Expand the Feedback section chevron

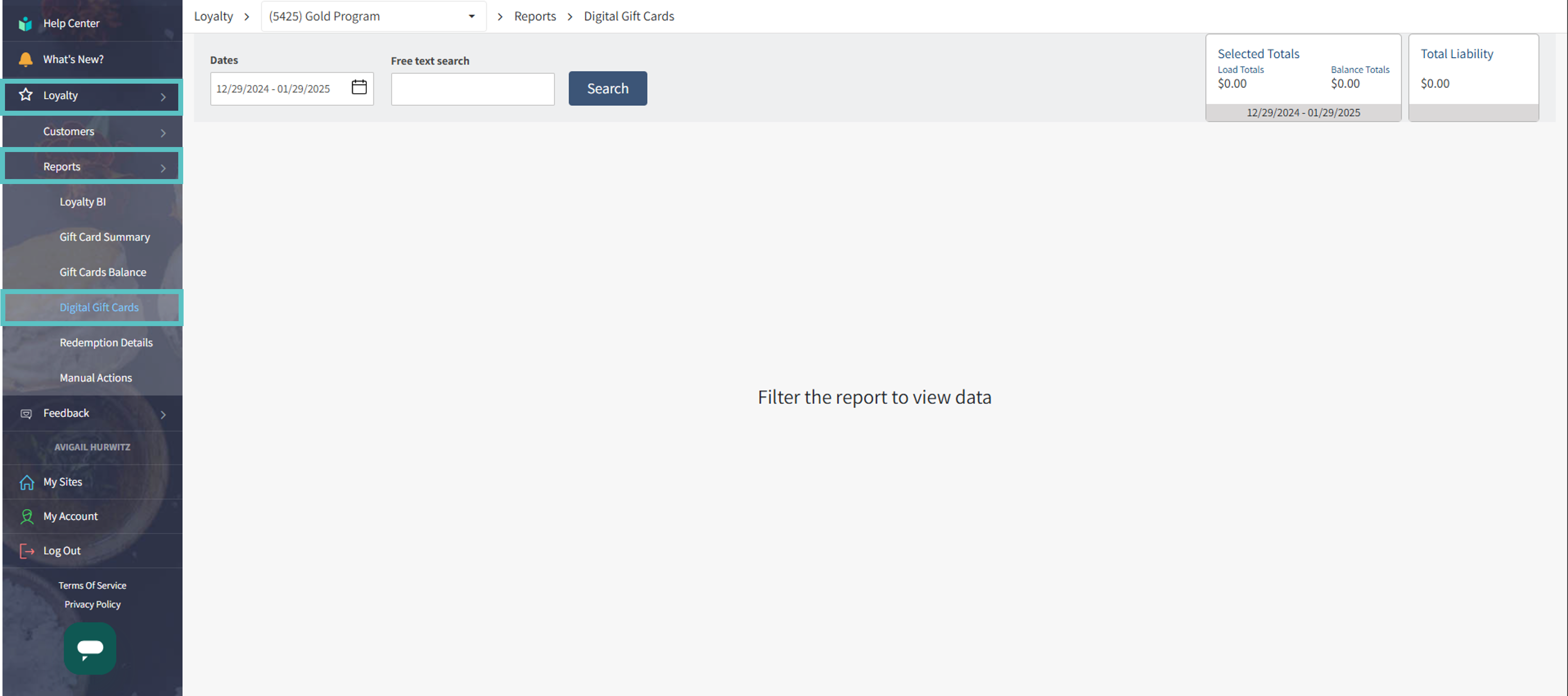[163, 414]
